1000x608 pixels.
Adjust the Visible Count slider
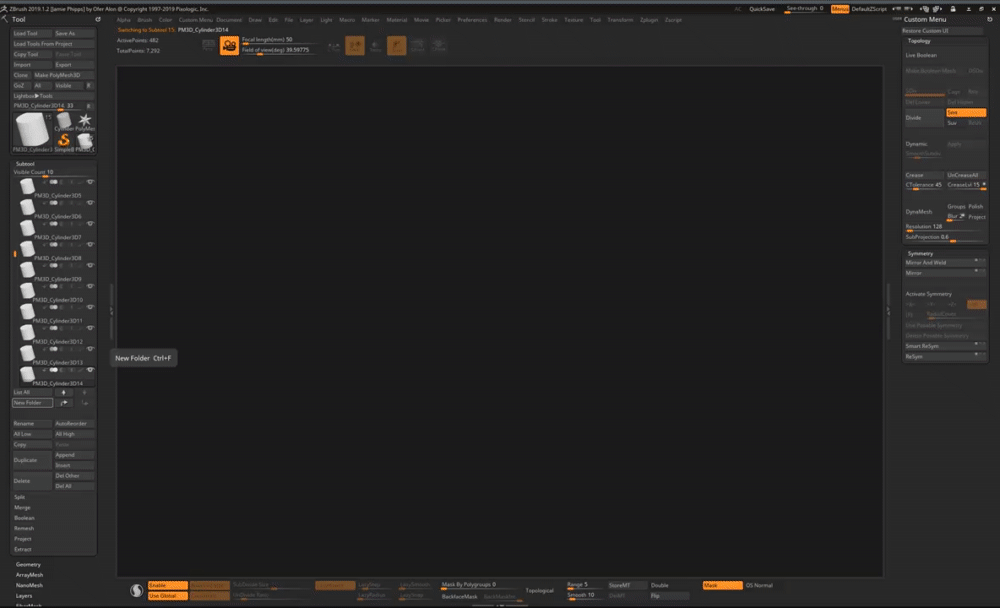tap(54, 172)
